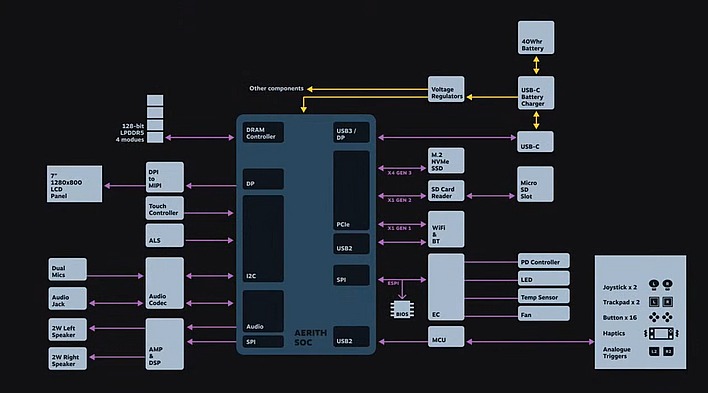Click the PCIe block
708x393 pixels.
click(x=351, y=191)
